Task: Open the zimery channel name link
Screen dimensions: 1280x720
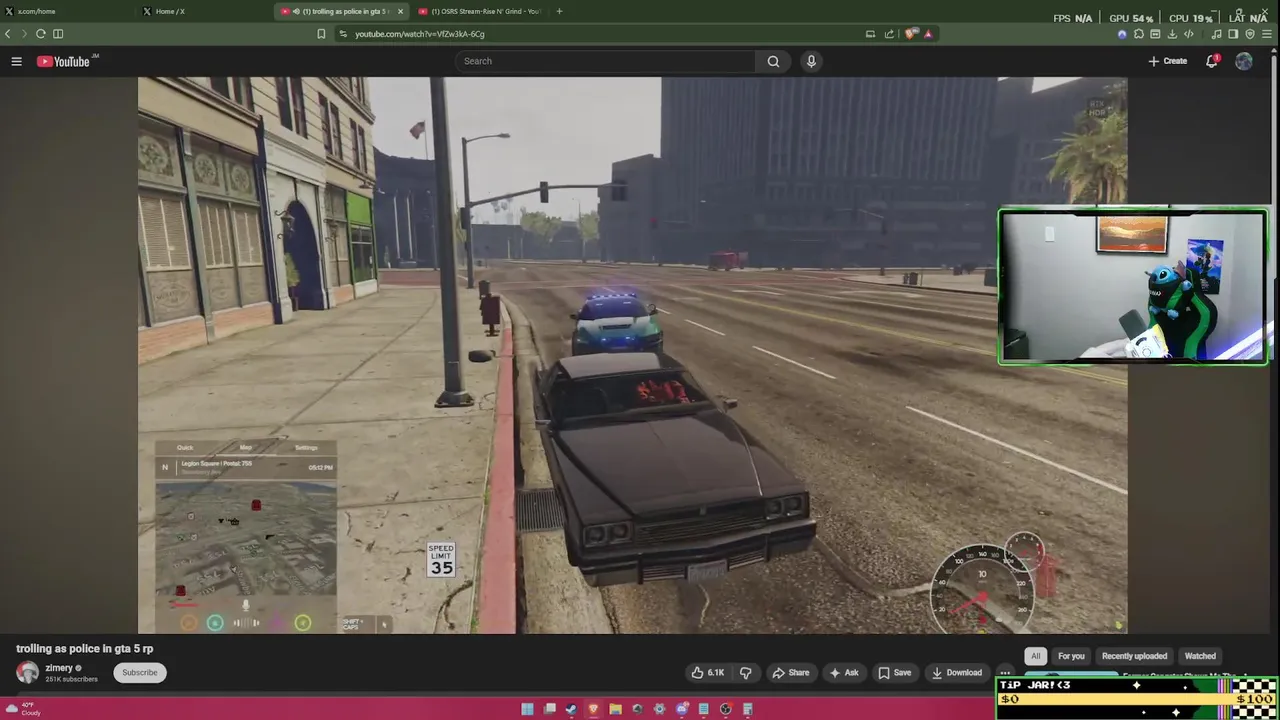Action: coord(59,668)
